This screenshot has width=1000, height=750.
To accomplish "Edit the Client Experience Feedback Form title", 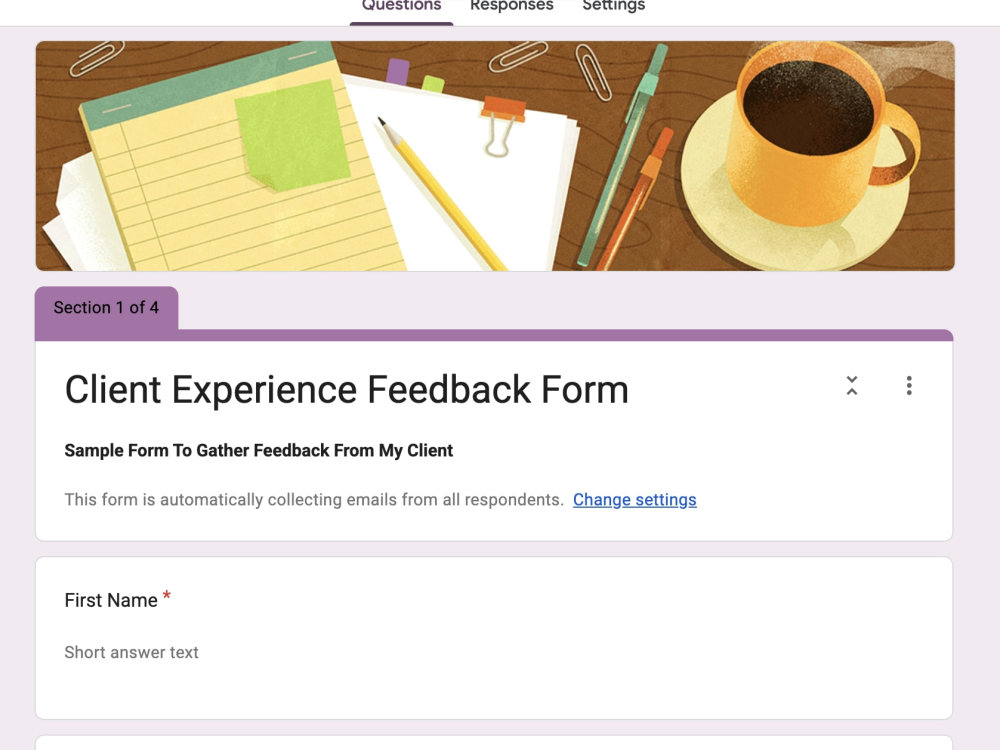I will click(346, 390).
